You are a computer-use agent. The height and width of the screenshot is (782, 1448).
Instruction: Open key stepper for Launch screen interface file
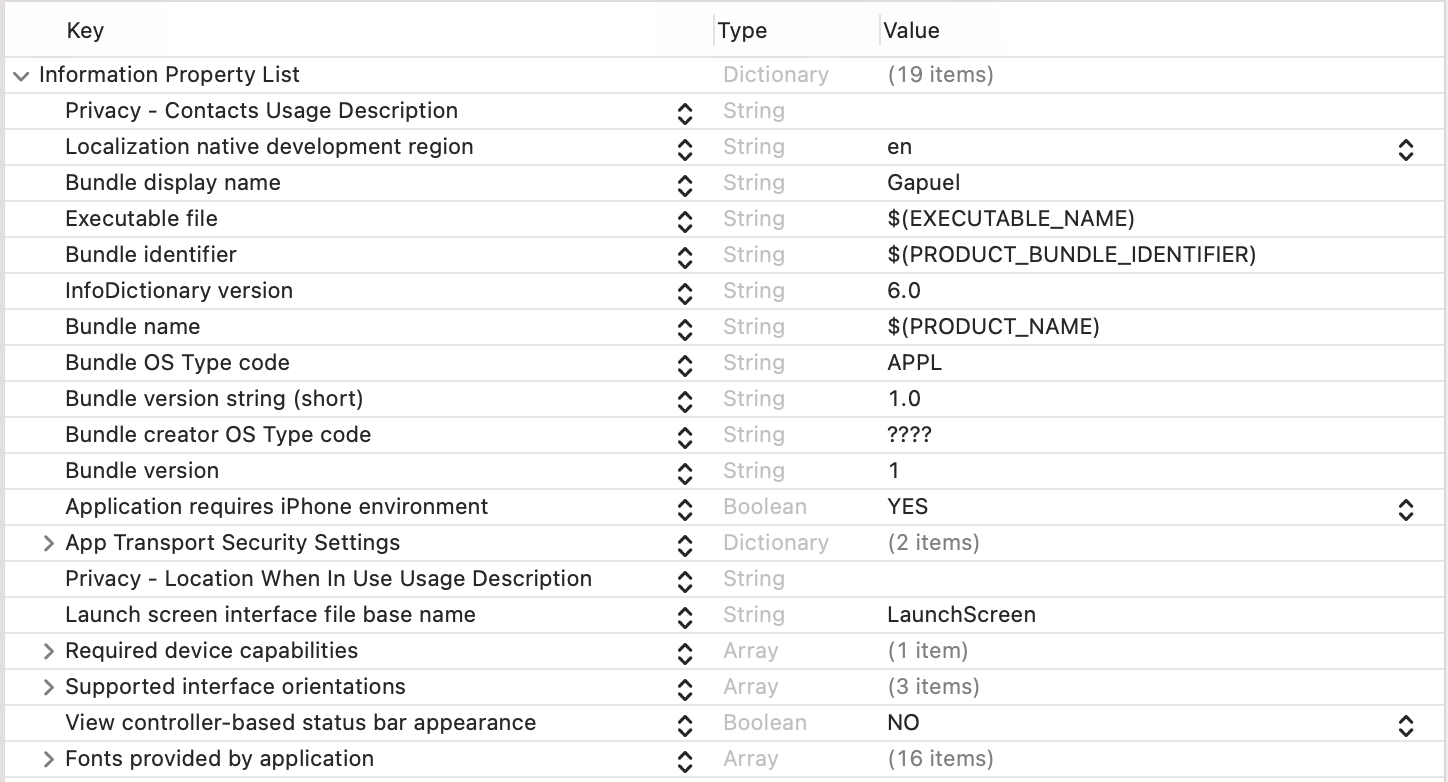pyautogui.click(x=685, y=617)
